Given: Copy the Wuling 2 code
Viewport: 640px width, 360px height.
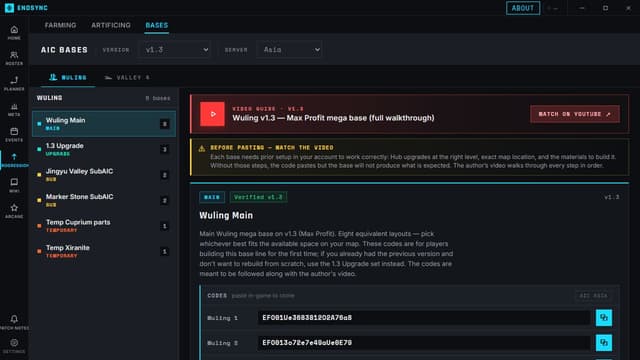Looking at the screenshot, I should tap(604, 342).
